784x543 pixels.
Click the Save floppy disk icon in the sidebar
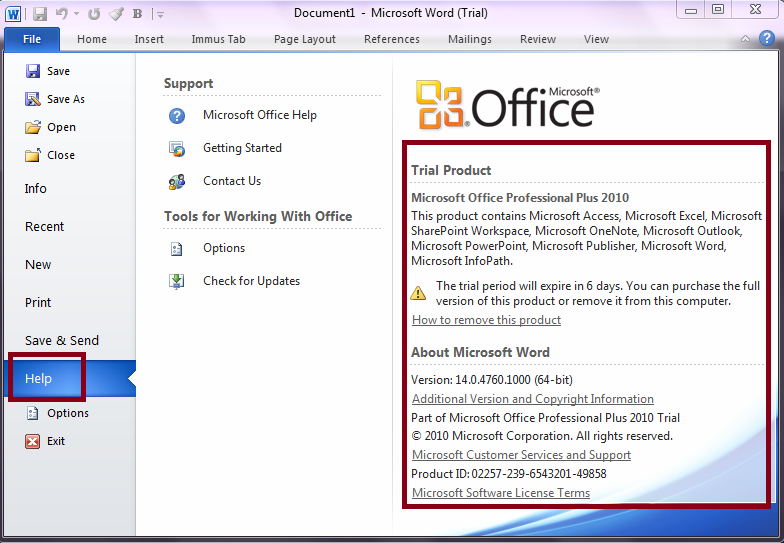tap(32, 71)
